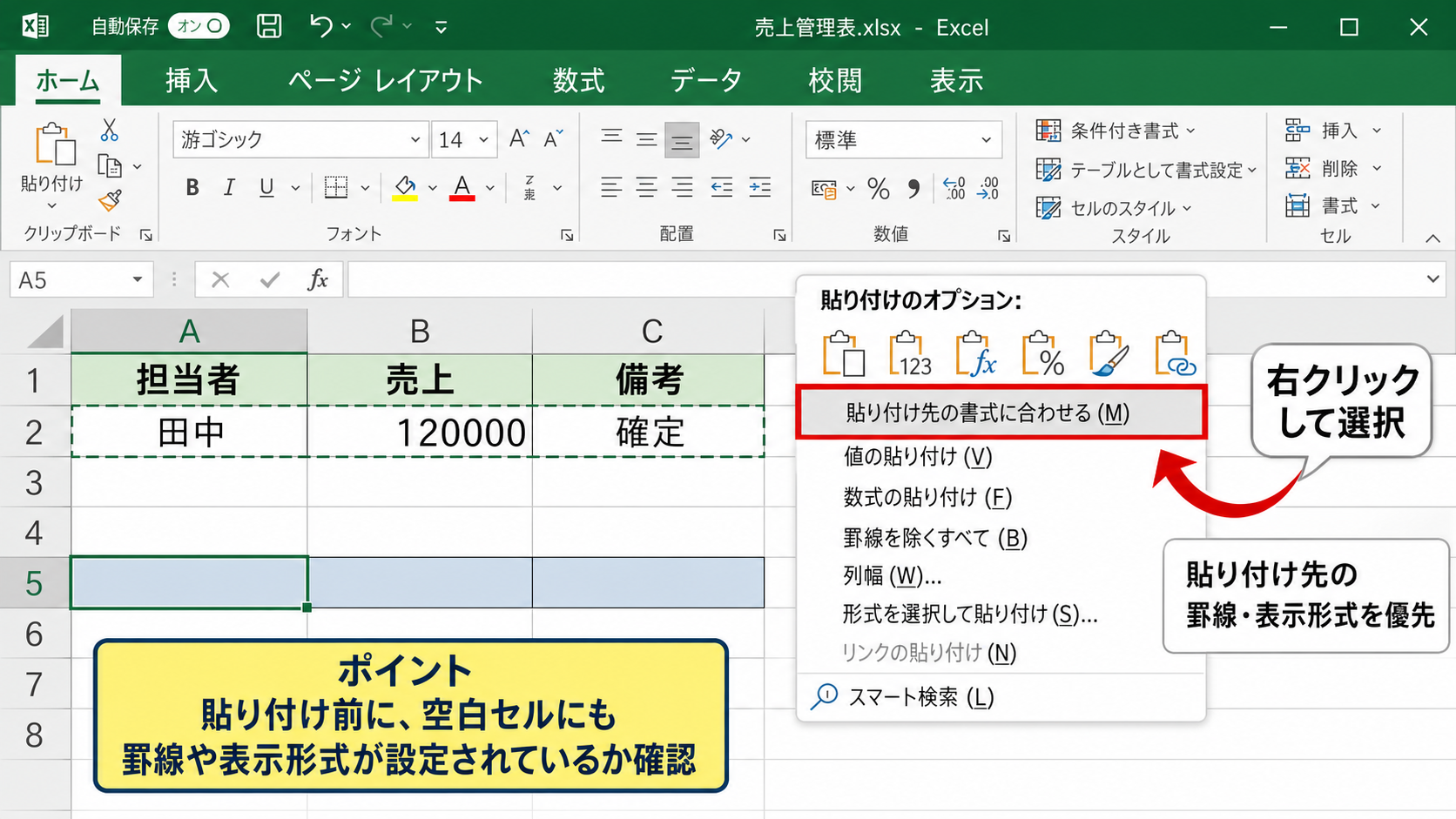The image size is (1456, 819).
Task: Click the fx insert function icon
Action: (x=318, y=279)
